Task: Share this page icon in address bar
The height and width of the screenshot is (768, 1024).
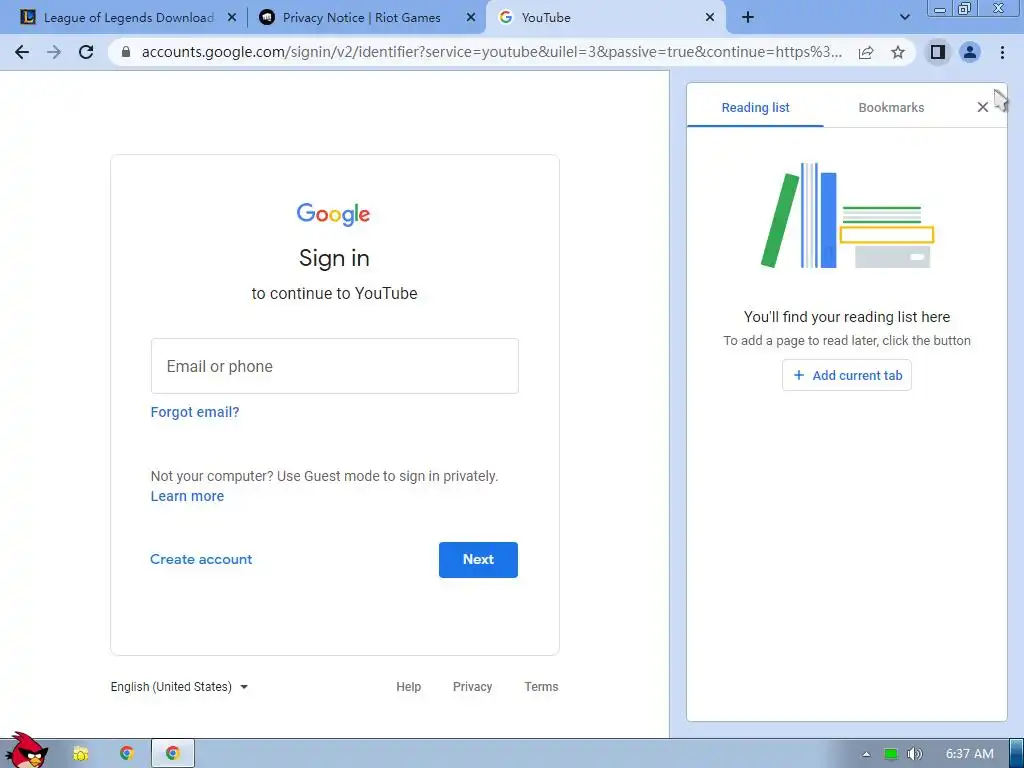Action: (866, 52)
